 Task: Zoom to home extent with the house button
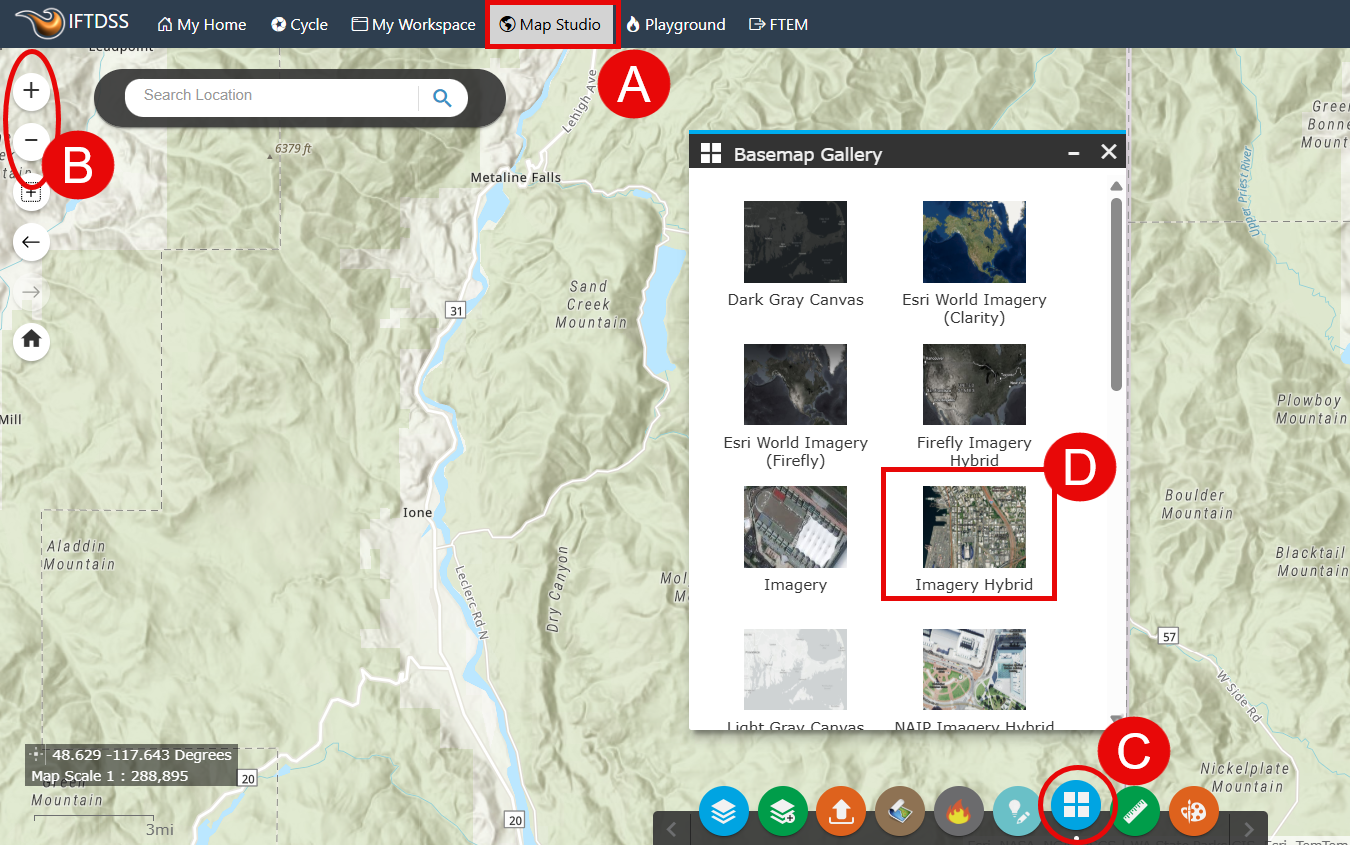[31, 341]
